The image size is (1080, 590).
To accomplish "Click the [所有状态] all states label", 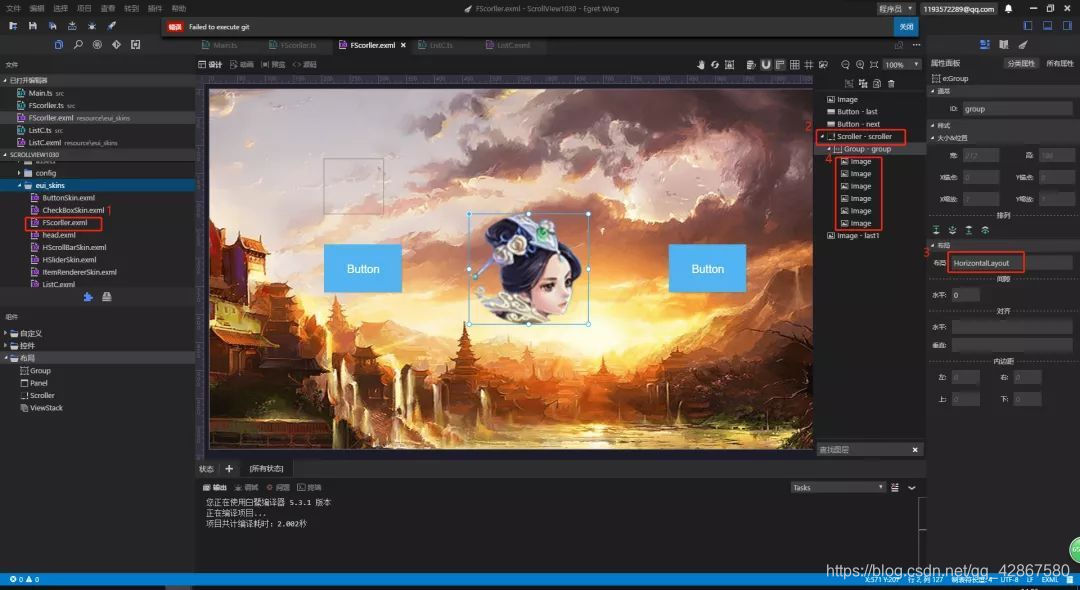I will tap(267, 469).
